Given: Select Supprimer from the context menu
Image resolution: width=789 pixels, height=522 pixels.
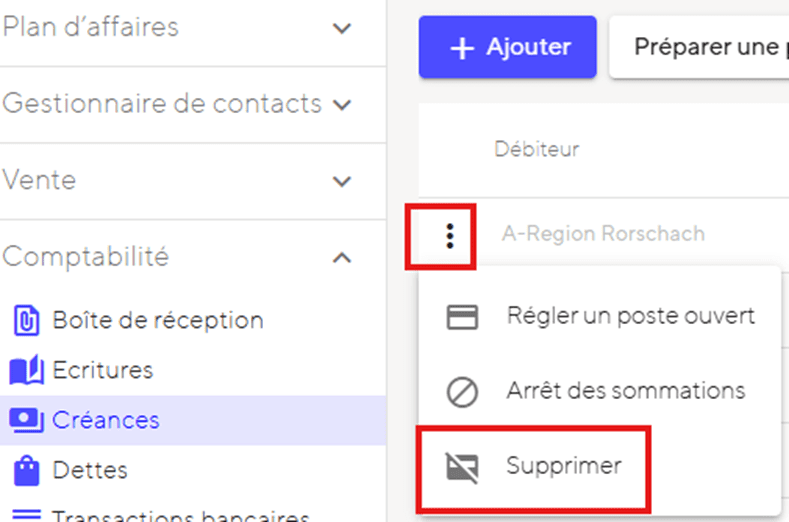Looking at the screenshot, I should 564,466.
